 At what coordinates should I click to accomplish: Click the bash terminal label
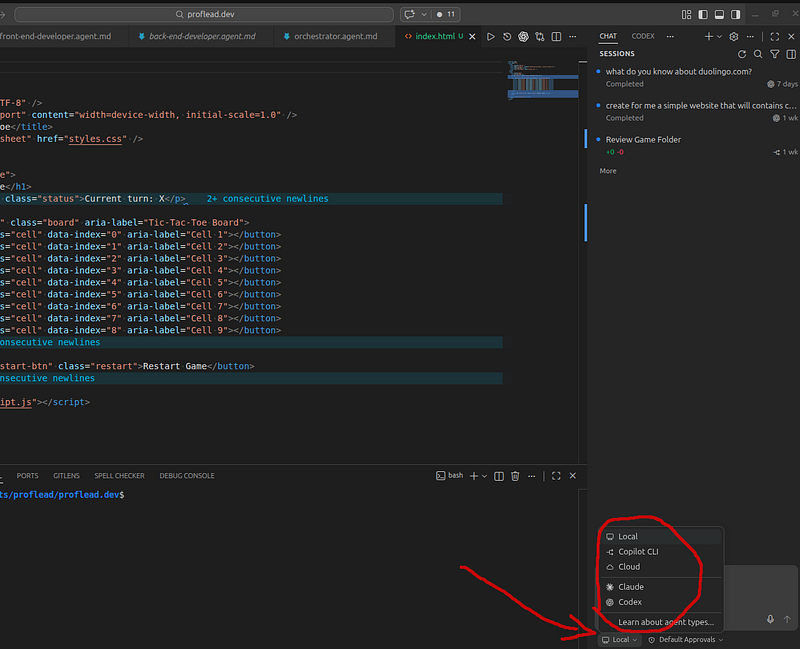click(449, 476)
